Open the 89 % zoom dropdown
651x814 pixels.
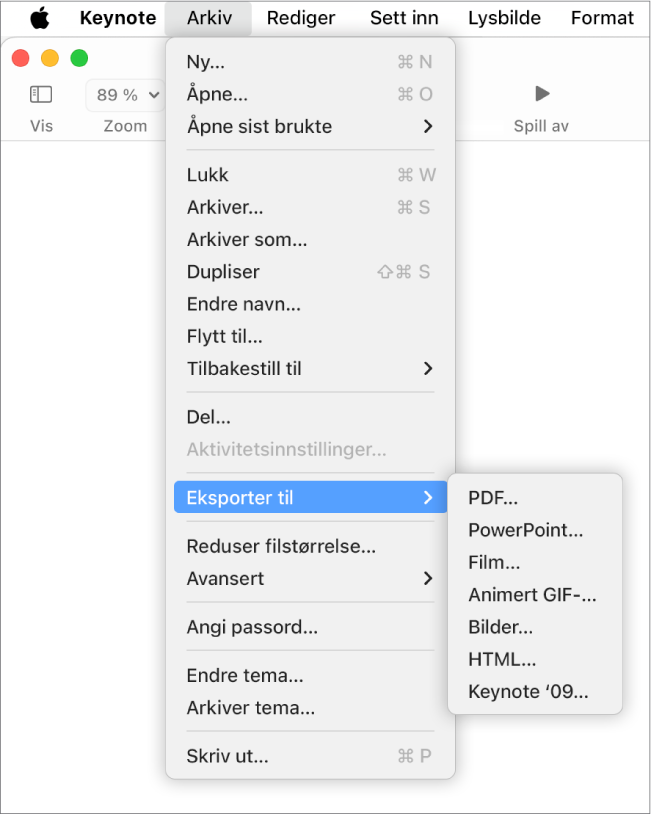[x=125, y=95]
